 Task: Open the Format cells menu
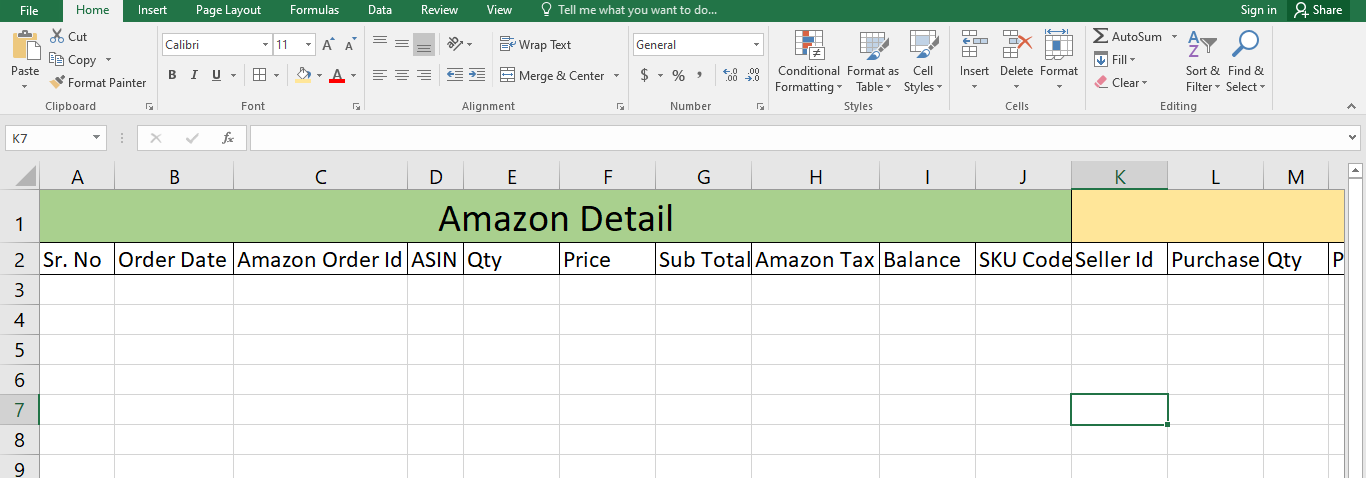coord(1059,62)
